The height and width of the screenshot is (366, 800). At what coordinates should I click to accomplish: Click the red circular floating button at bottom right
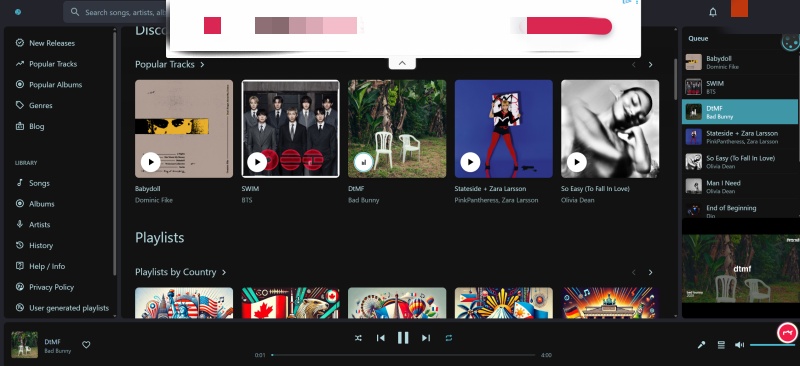pyautogui.click(x=787, y=333)
